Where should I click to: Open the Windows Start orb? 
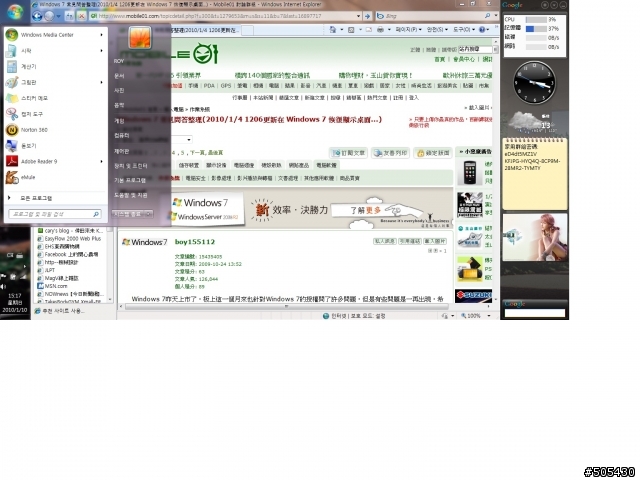15,12
